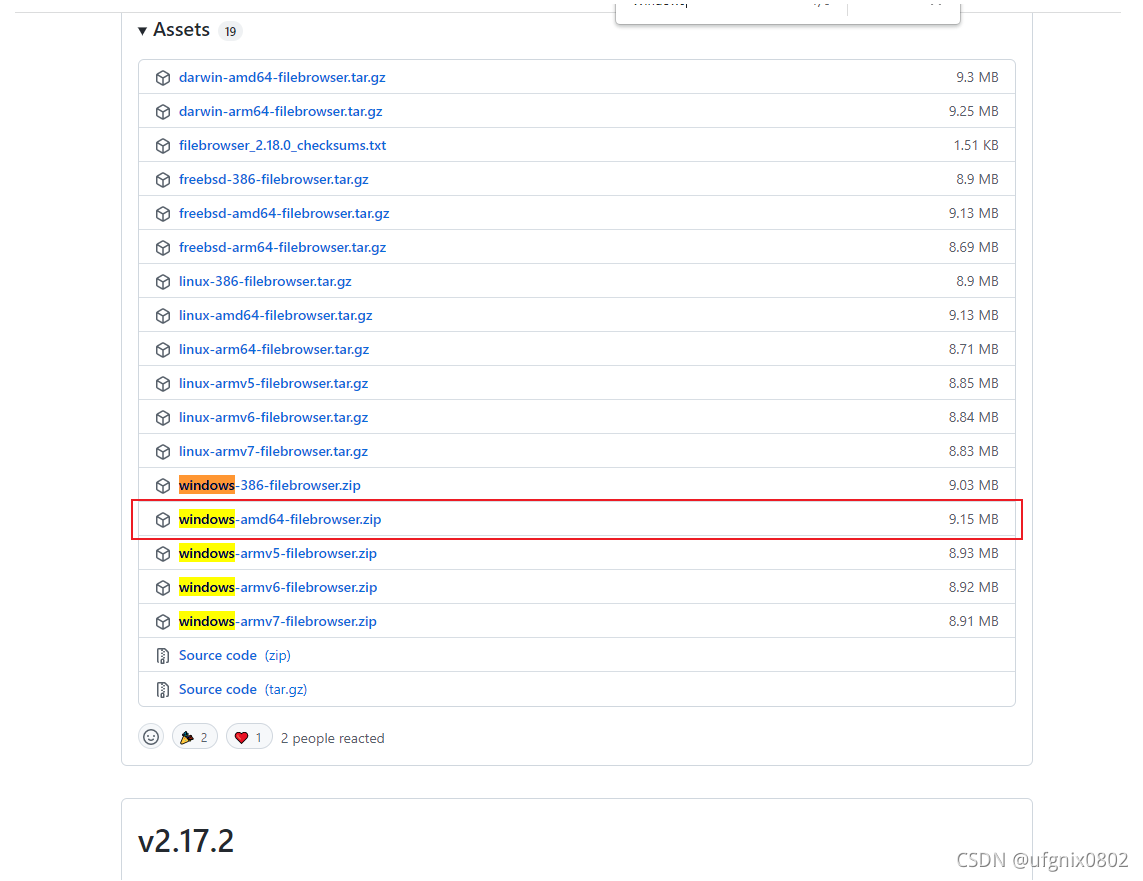Click the package icon beside freebsd-386-filebrowser.tar.gz
Image resolution: width=1143 pixels, height=881 pixels.
click(163, 180)
